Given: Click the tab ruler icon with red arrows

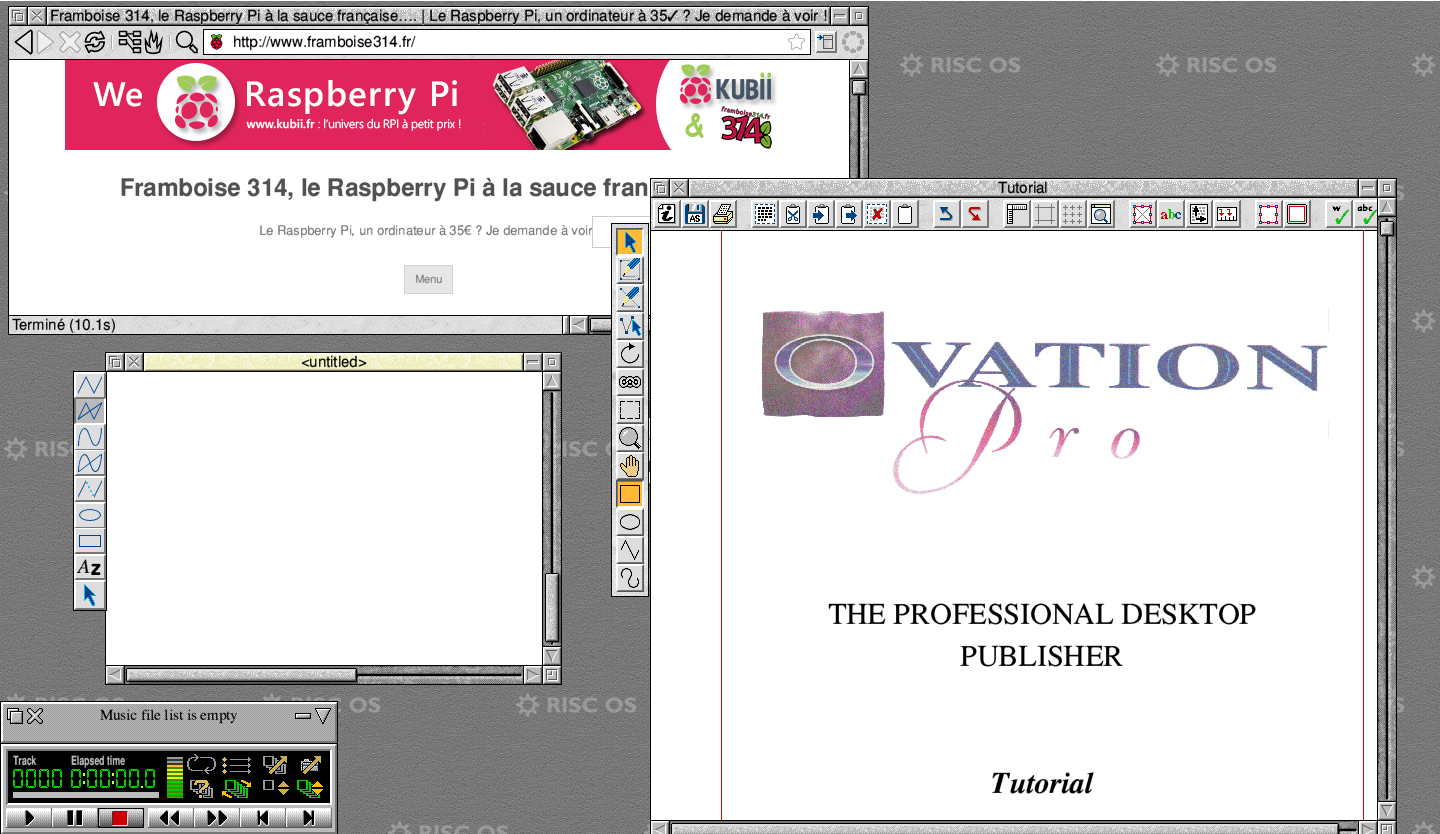Looking at the screenshot, I should 1227,214.
